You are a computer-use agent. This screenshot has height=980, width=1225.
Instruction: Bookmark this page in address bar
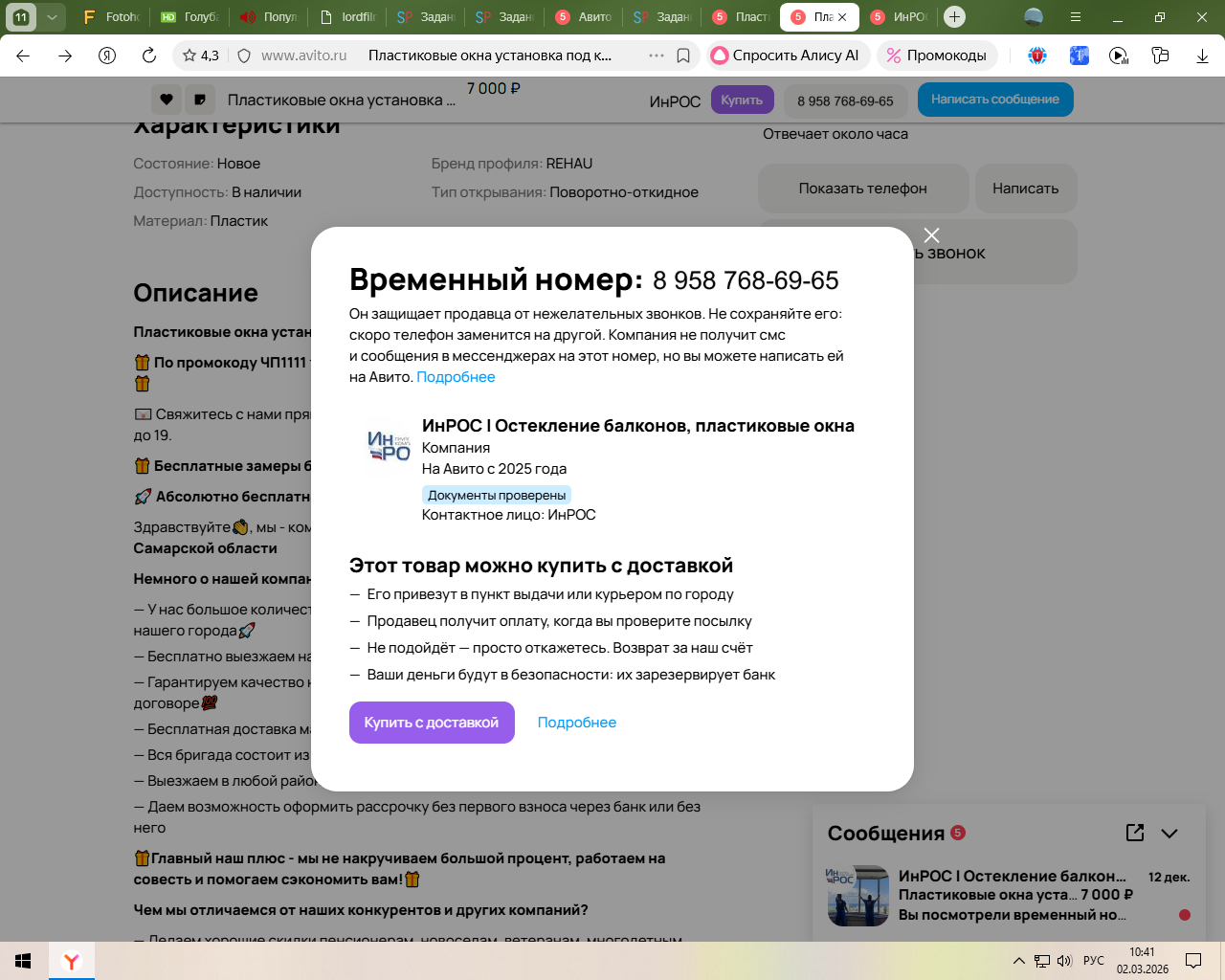click(683, 56)
